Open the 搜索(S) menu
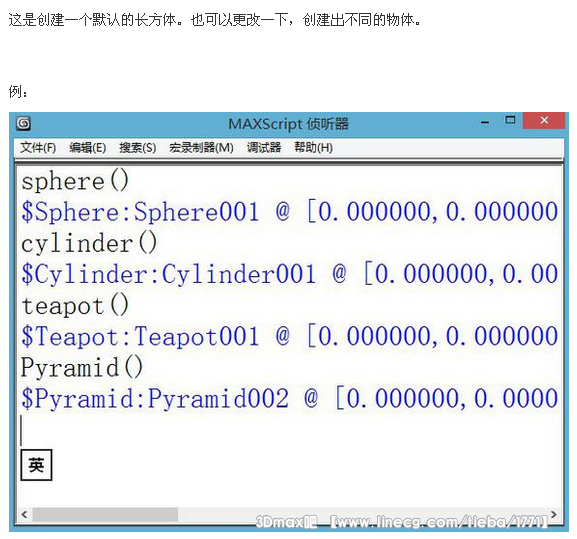 pyautogui.click(x=138, y=148)
